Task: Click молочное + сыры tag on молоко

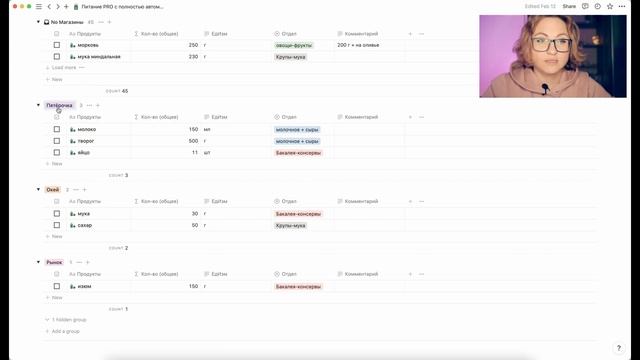Action: click(297, 129)
